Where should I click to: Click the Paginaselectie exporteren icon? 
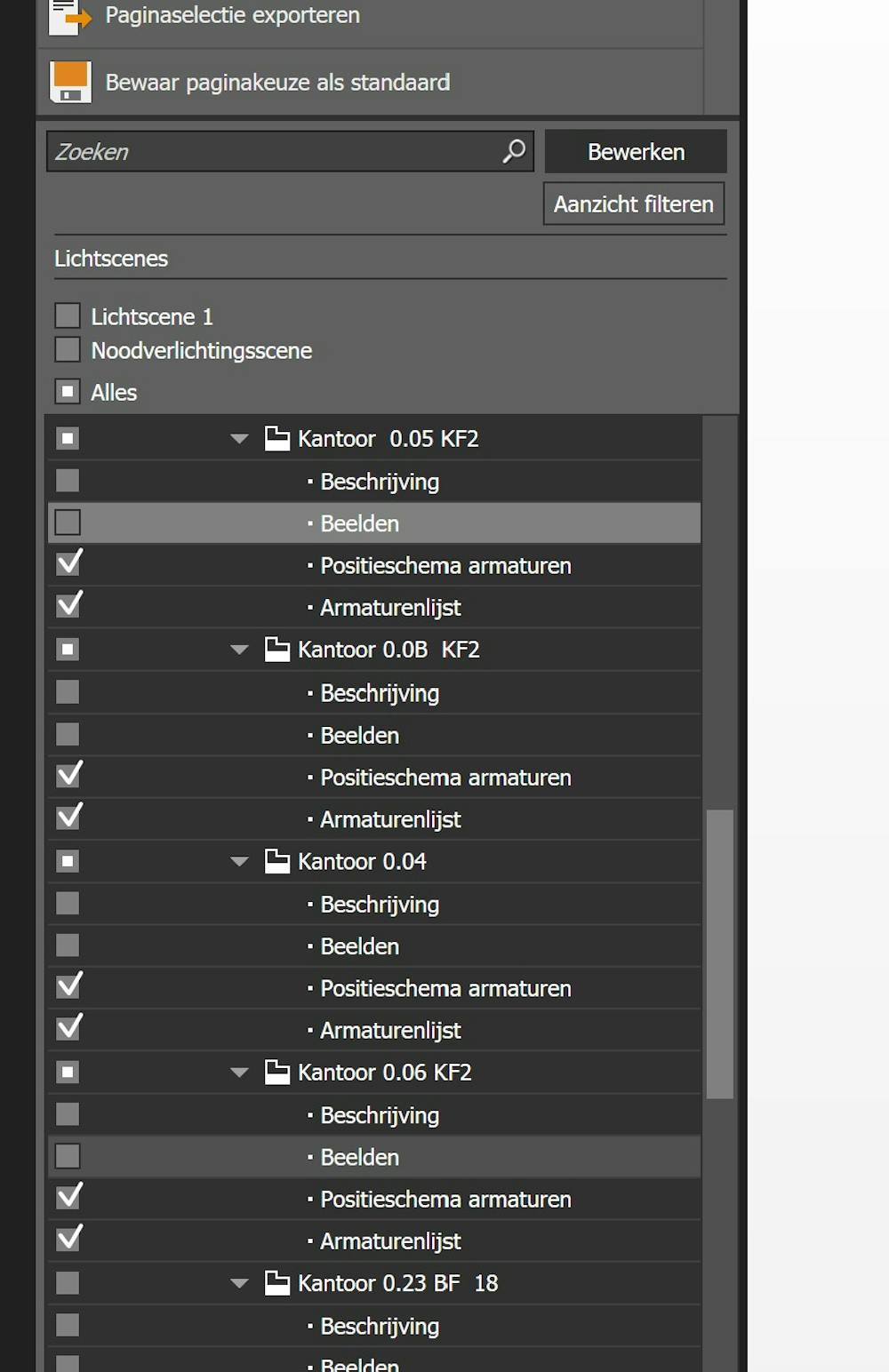point(69,16)
